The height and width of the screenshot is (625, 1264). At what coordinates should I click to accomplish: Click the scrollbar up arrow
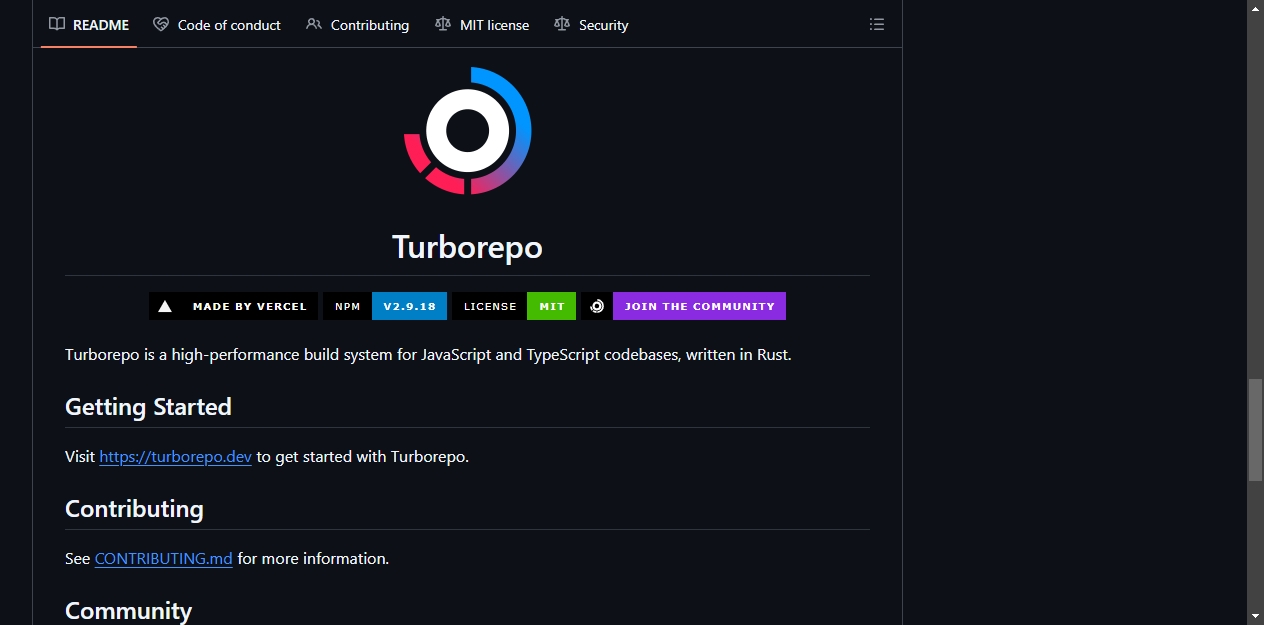[1255, 8]
